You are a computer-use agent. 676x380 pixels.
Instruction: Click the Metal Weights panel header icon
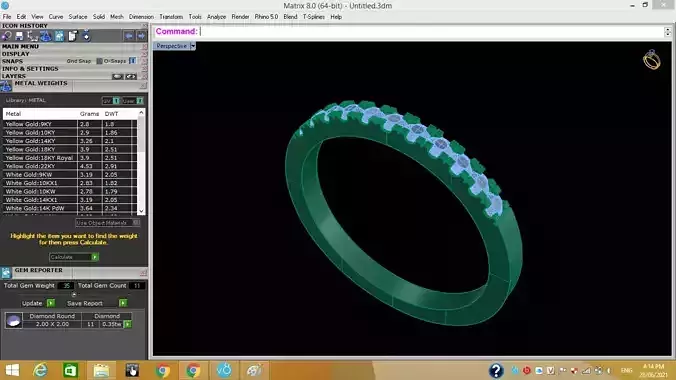(x=6, y=86)
